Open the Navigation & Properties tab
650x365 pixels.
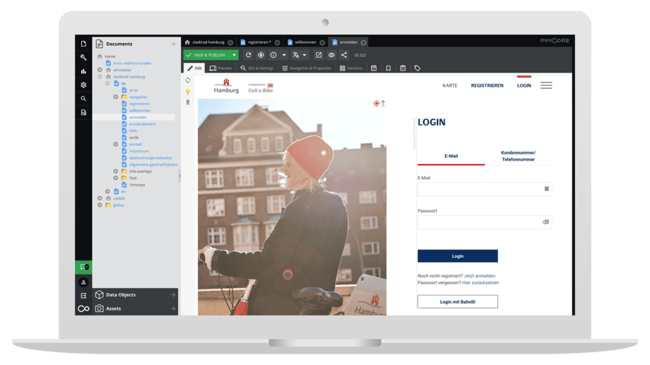(307, 68)
